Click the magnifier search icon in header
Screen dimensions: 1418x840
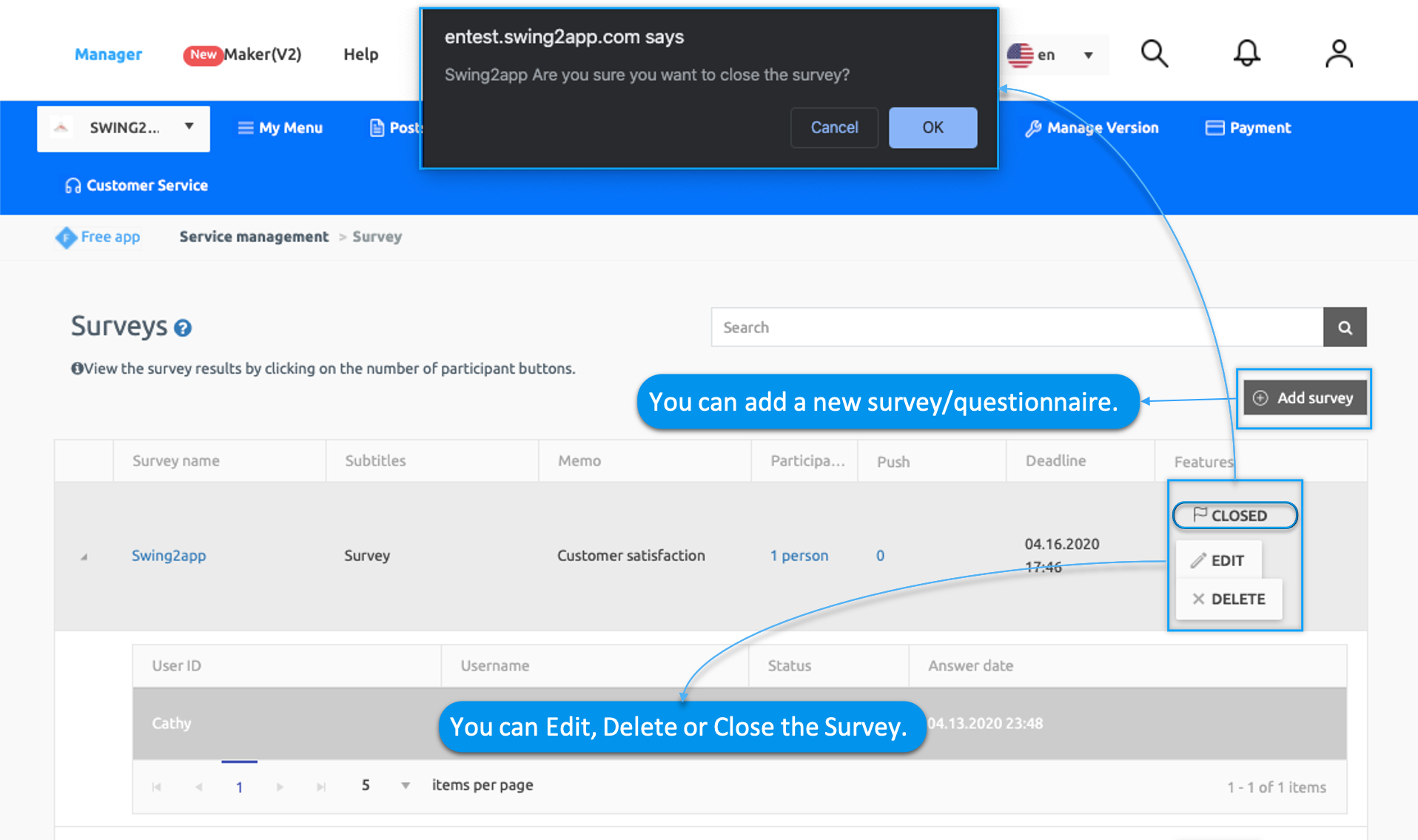[x=1154, y=54]
